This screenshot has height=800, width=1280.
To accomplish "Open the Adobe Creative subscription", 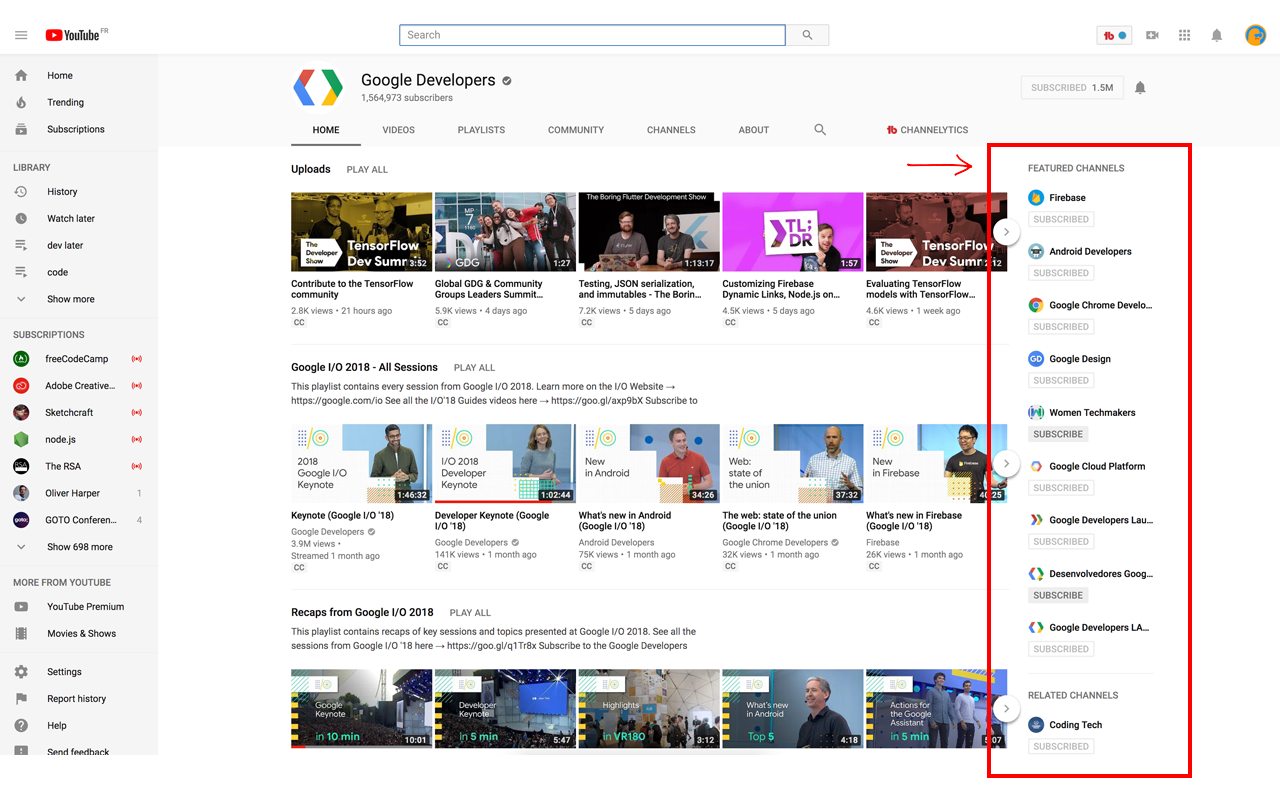I will coord(79,386).
